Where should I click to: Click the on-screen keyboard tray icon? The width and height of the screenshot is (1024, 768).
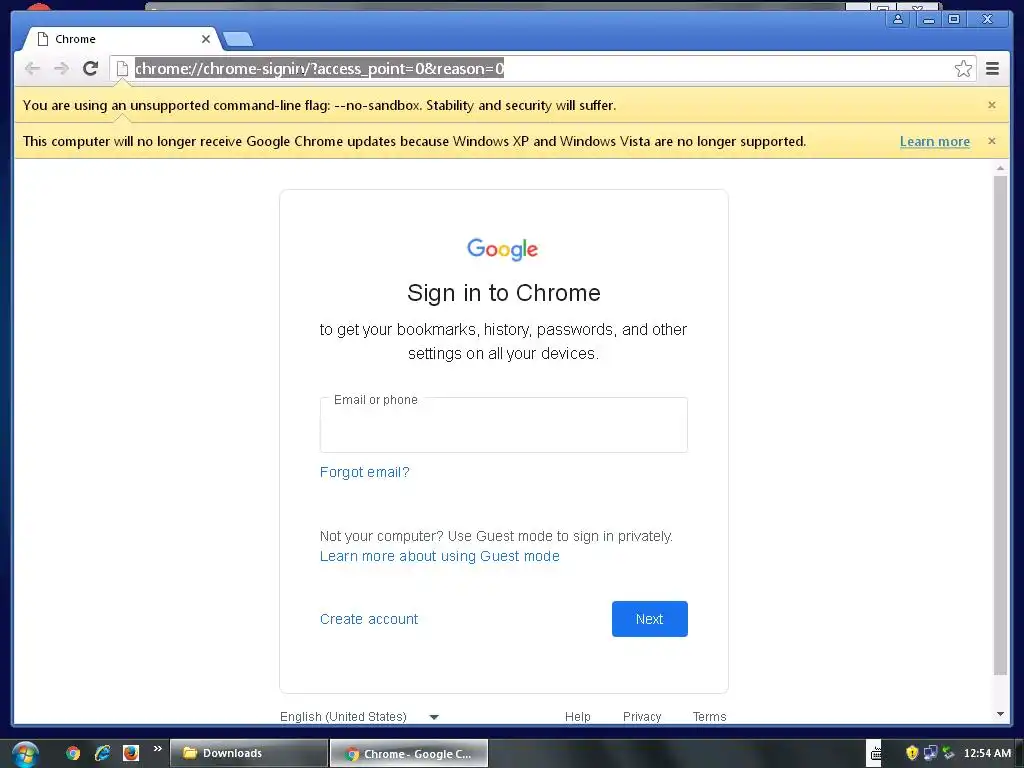pyautogui.click(x=876, y=754)
